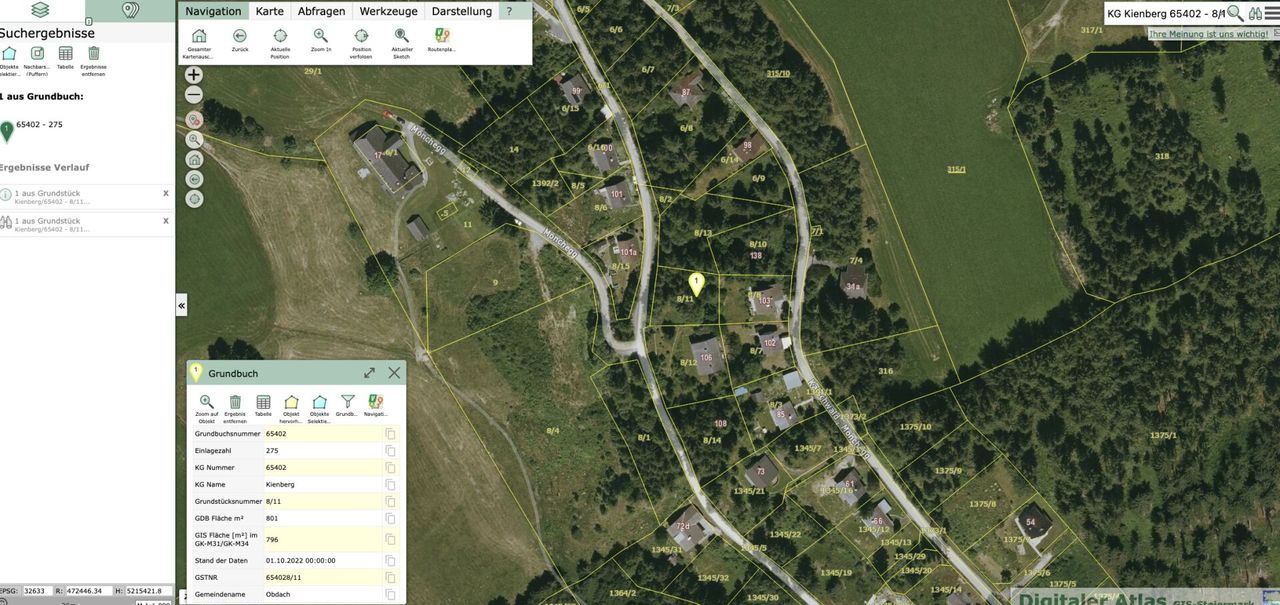Open the Abfragen tab
This screenshot has width=1280, height=605.
[x=321, y=11]
